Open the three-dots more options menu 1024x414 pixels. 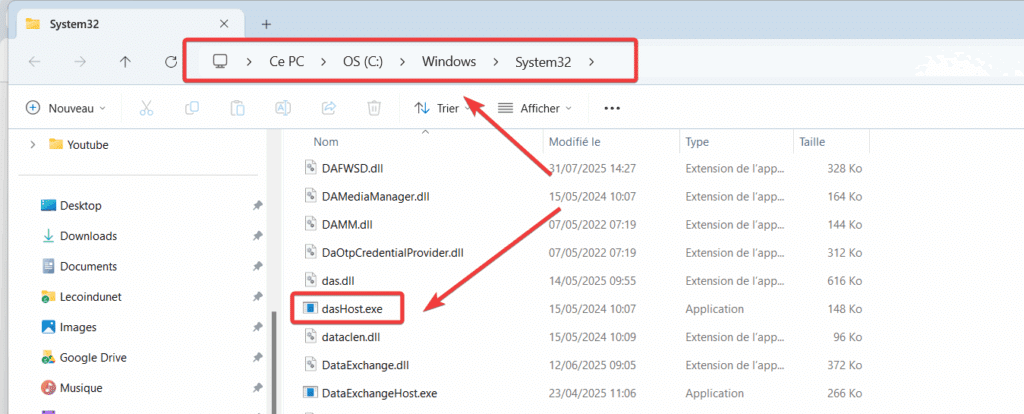(611, 108)
